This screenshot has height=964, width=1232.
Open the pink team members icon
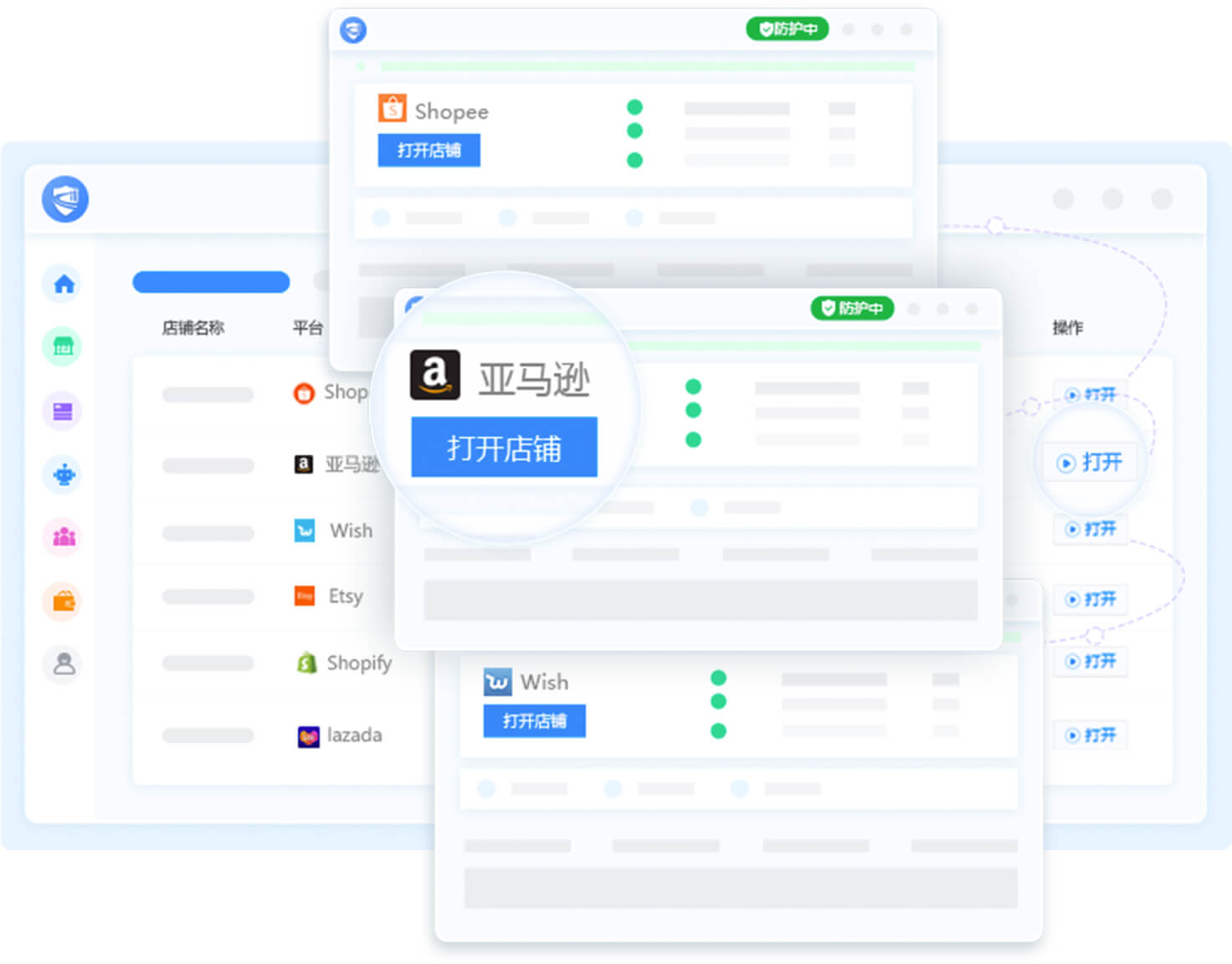(64, 536)
